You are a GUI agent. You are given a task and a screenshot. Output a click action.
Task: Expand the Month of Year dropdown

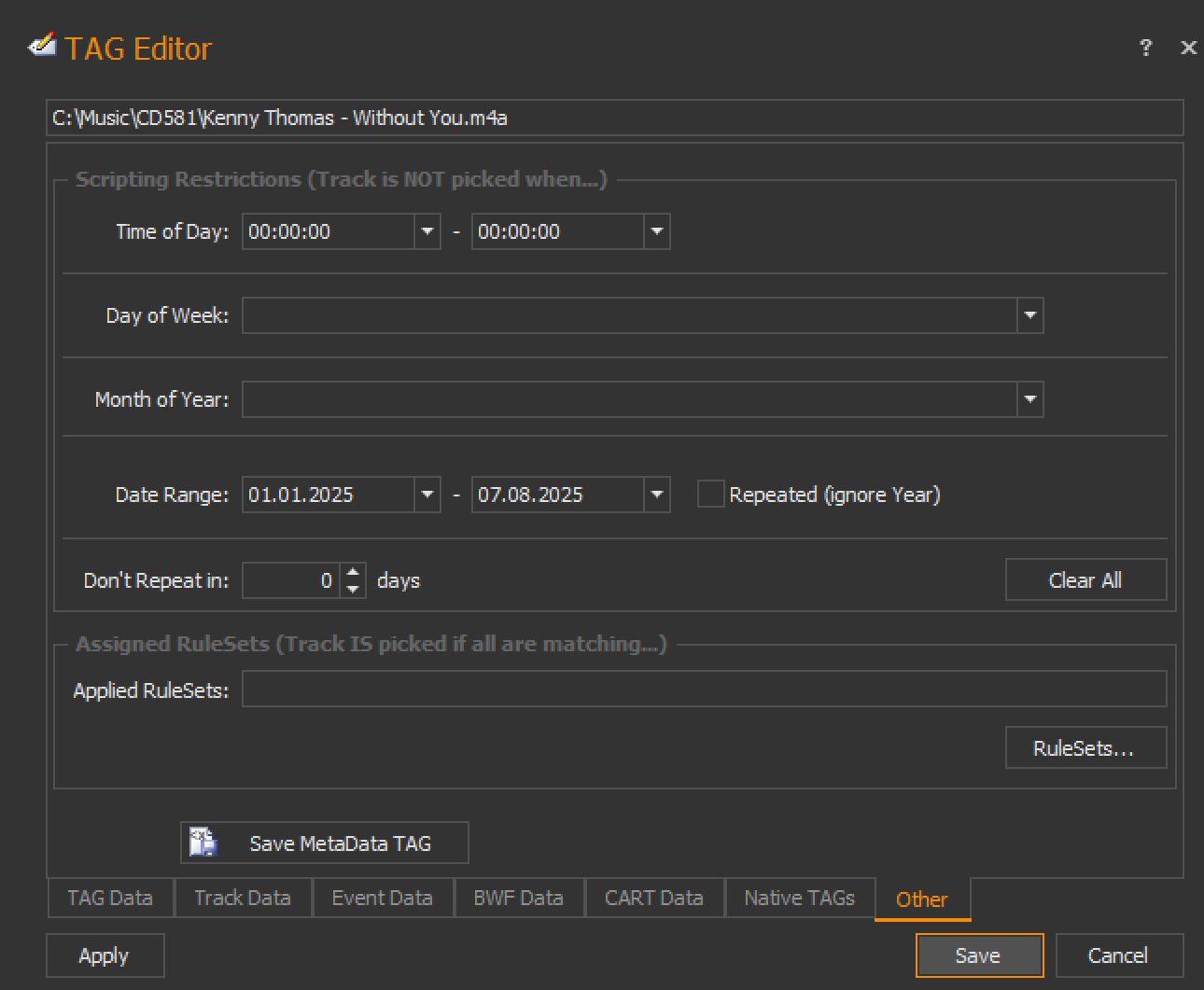1029,399
